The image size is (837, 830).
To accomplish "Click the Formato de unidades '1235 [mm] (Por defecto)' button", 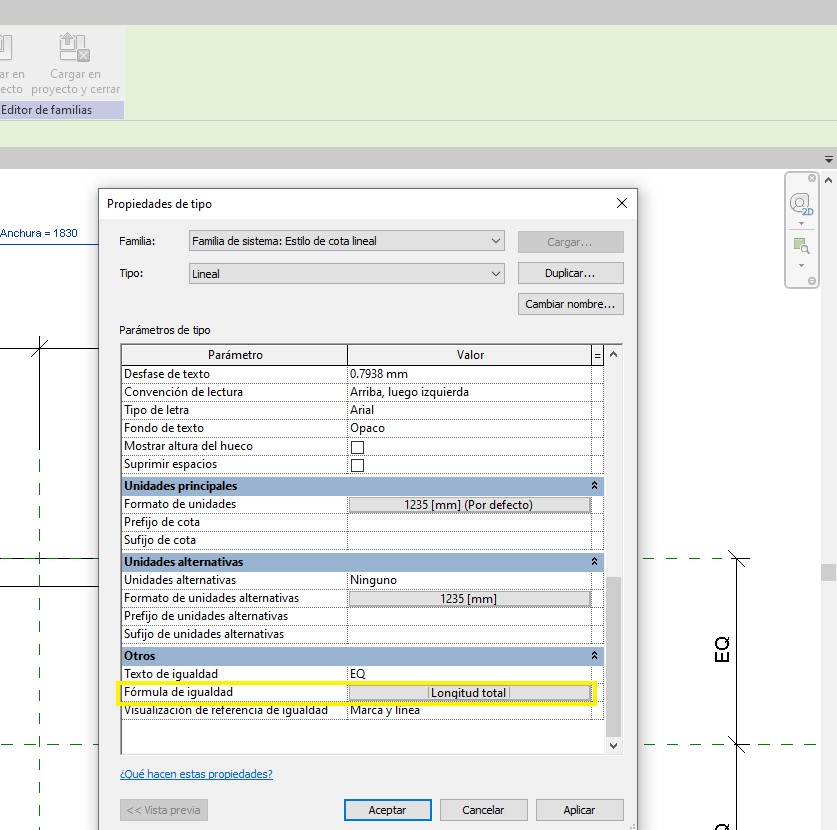I will click(x=469, y=505).
